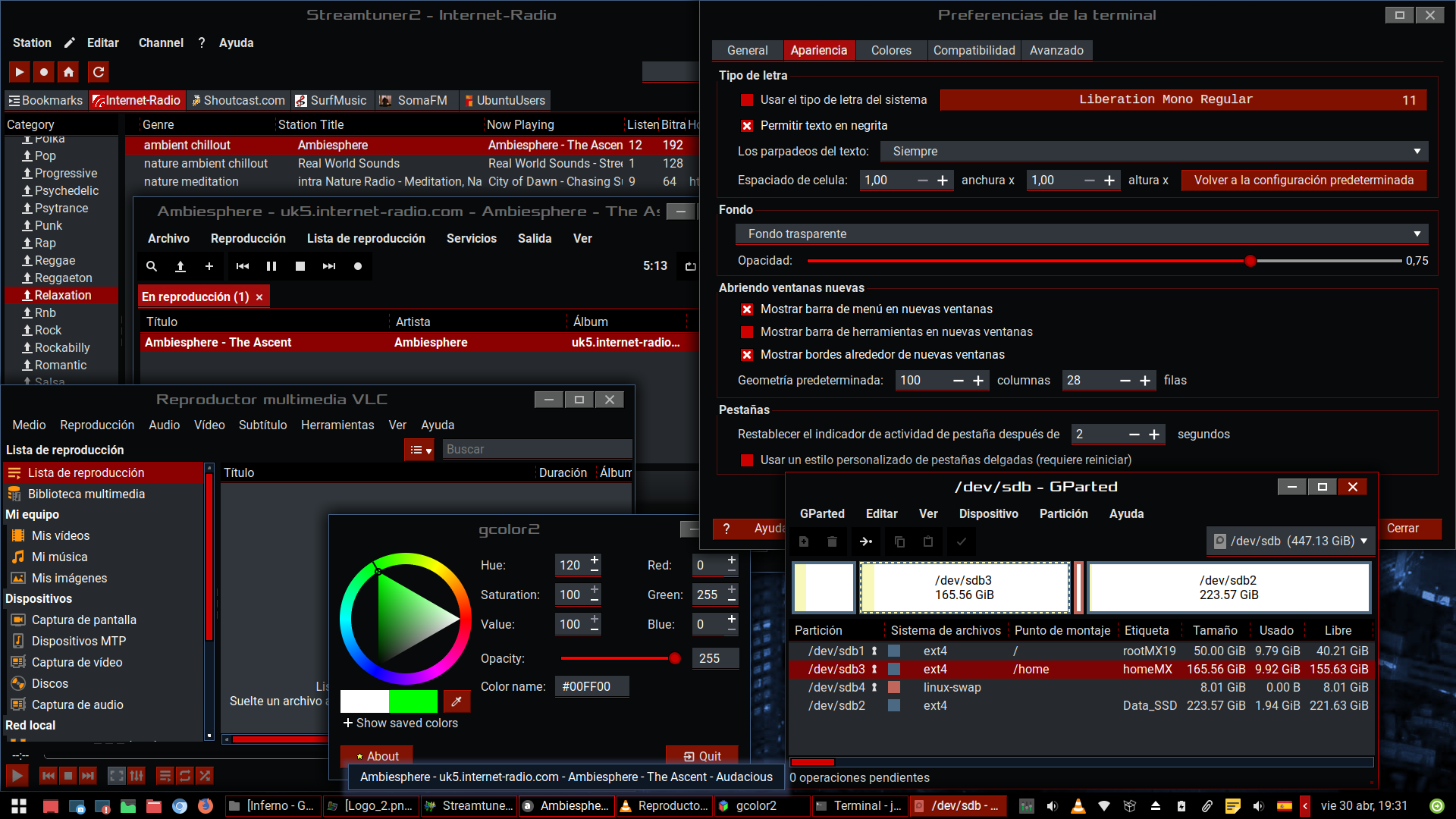Click the resize/move partition arrow in GParted
The image size is (1456, 819).
coord(866,541)
